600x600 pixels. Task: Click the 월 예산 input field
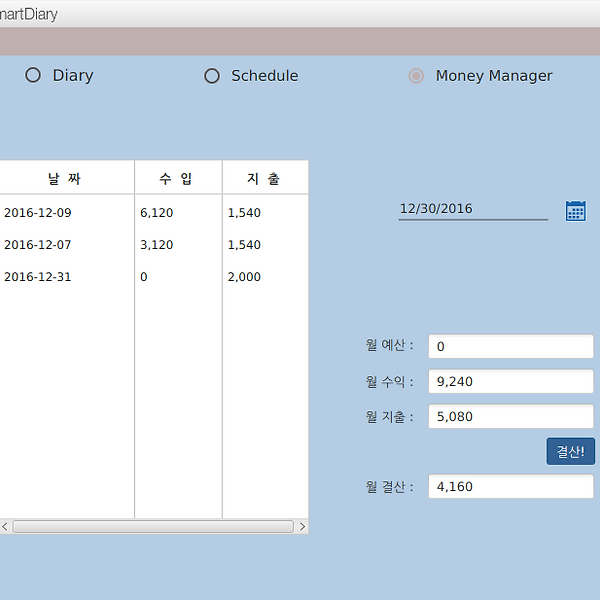coord(510,346)
